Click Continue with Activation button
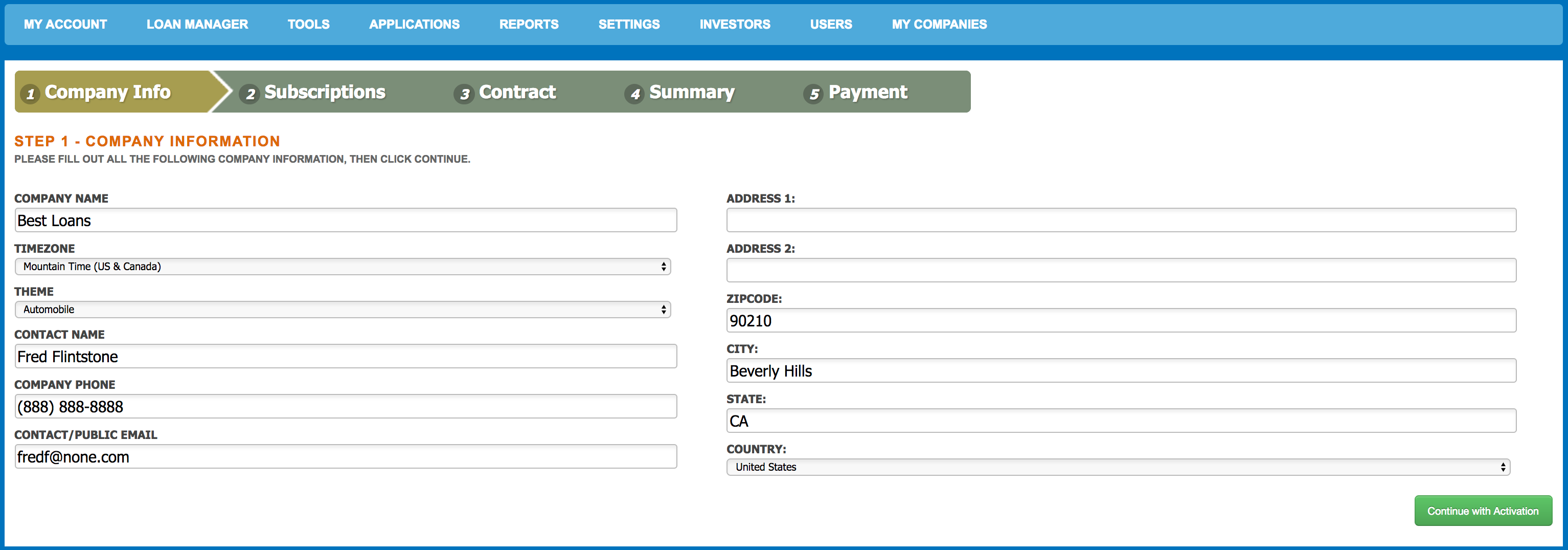This screenshot has height=550, width=1568. (1483, 511)
